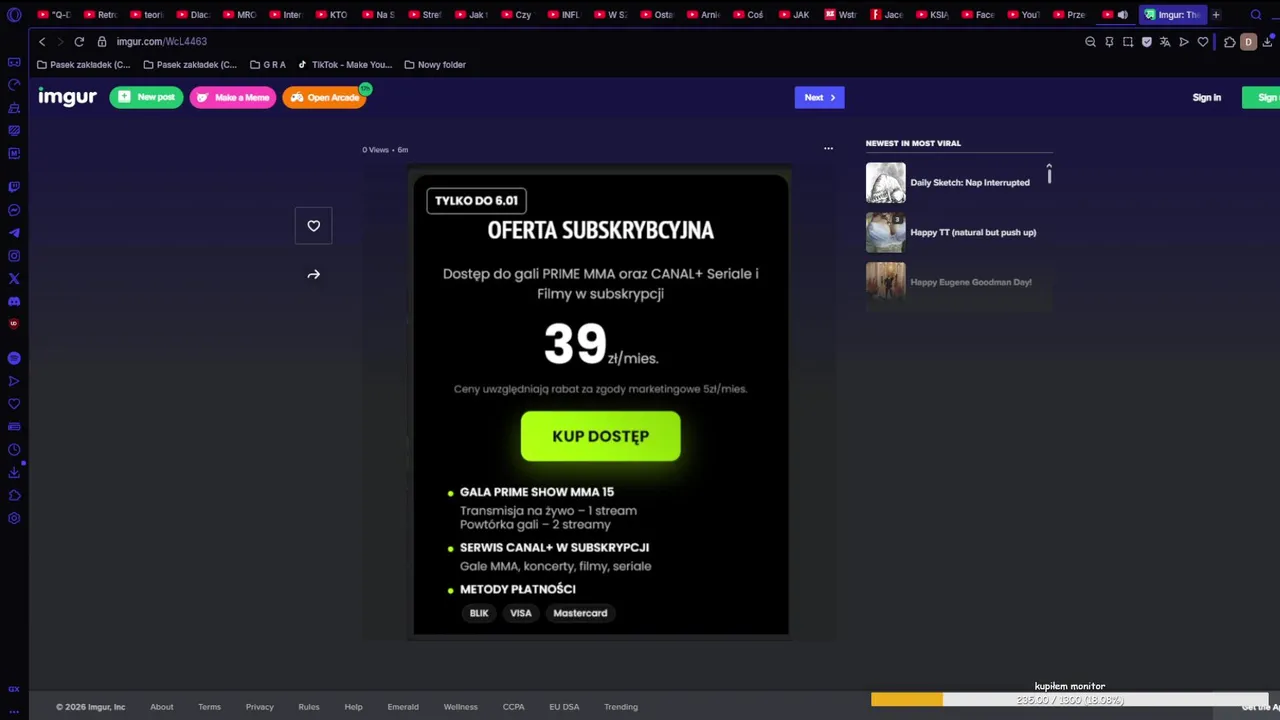
Task: Open sidebar settings gear icon
Action: 14,518
